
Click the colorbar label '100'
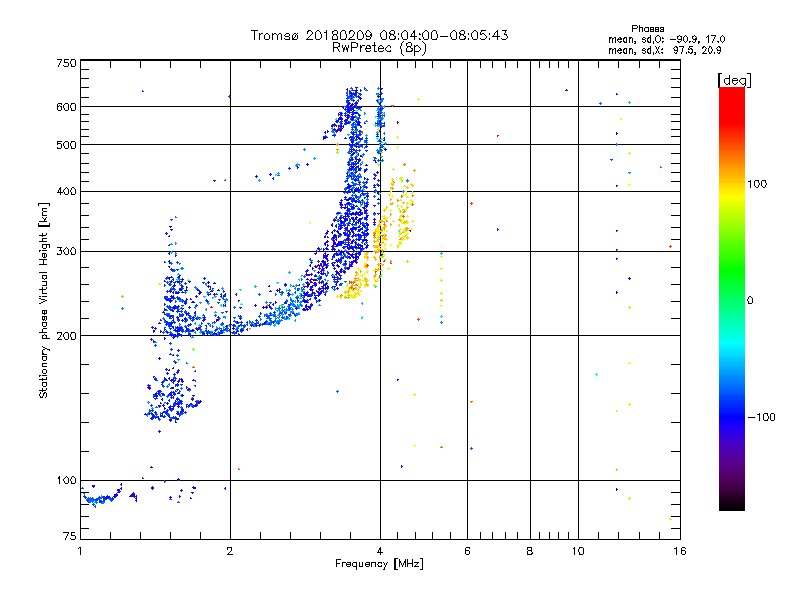tap(757, 184)
